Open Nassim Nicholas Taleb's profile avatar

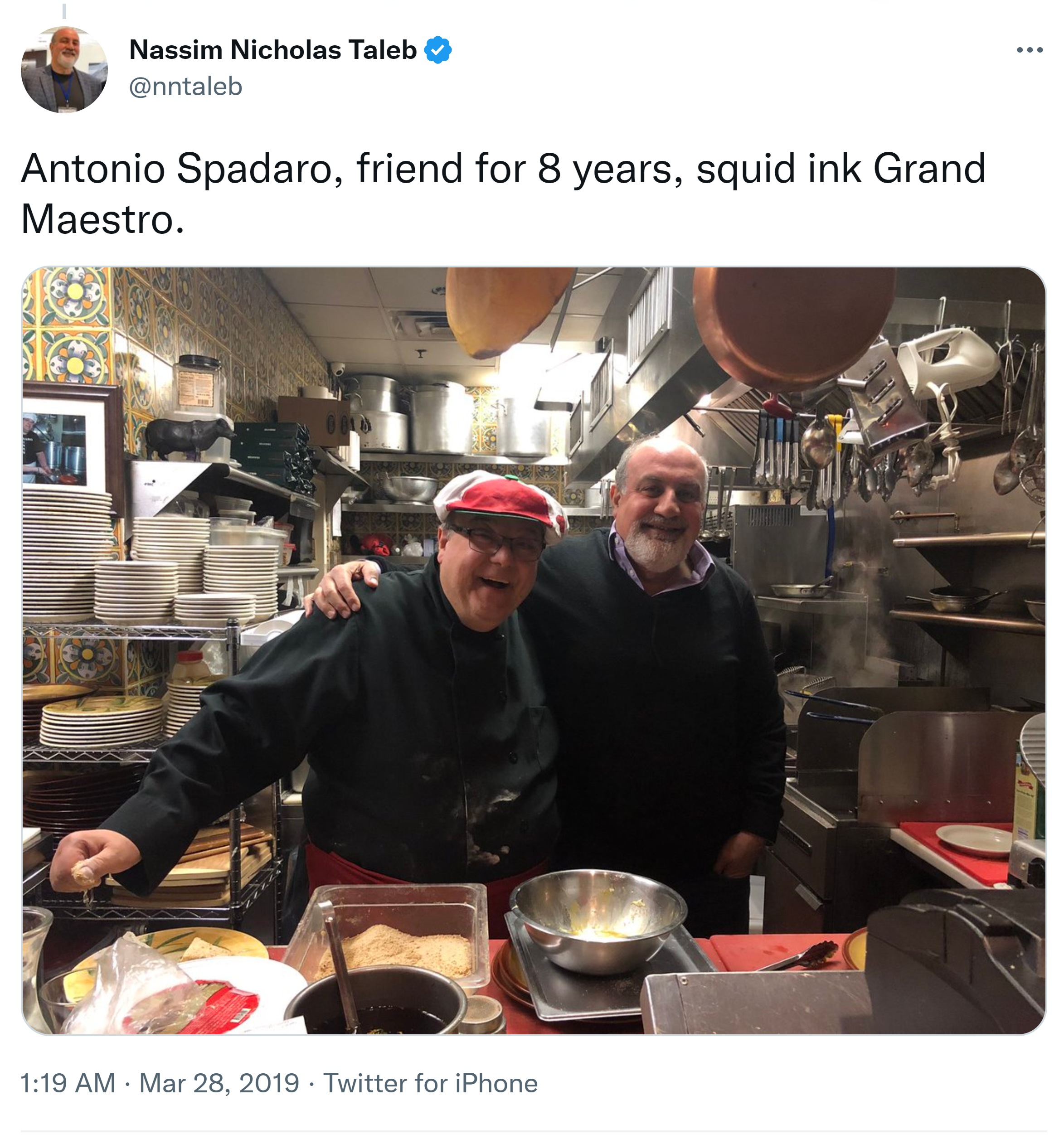tap(64, 70)
